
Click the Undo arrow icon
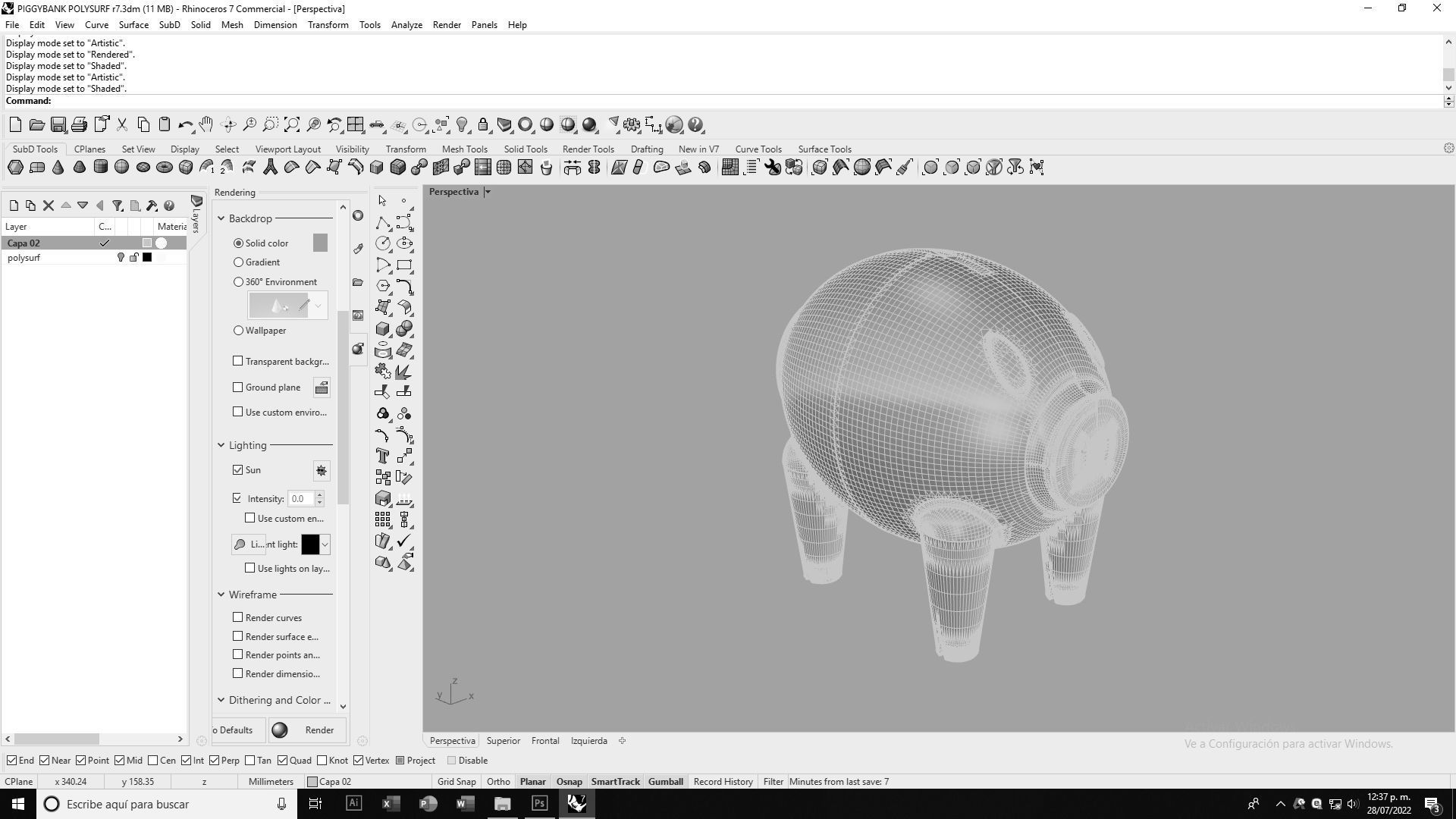pos(184,125)
